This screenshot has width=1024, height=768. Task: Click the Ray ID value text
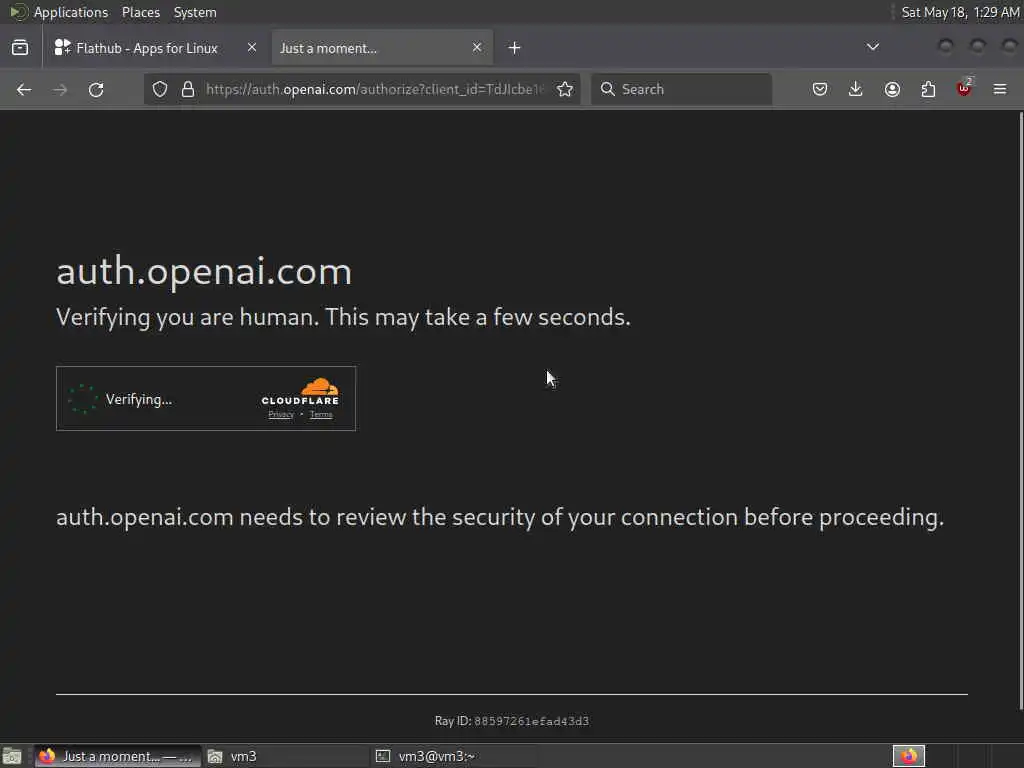532,721
